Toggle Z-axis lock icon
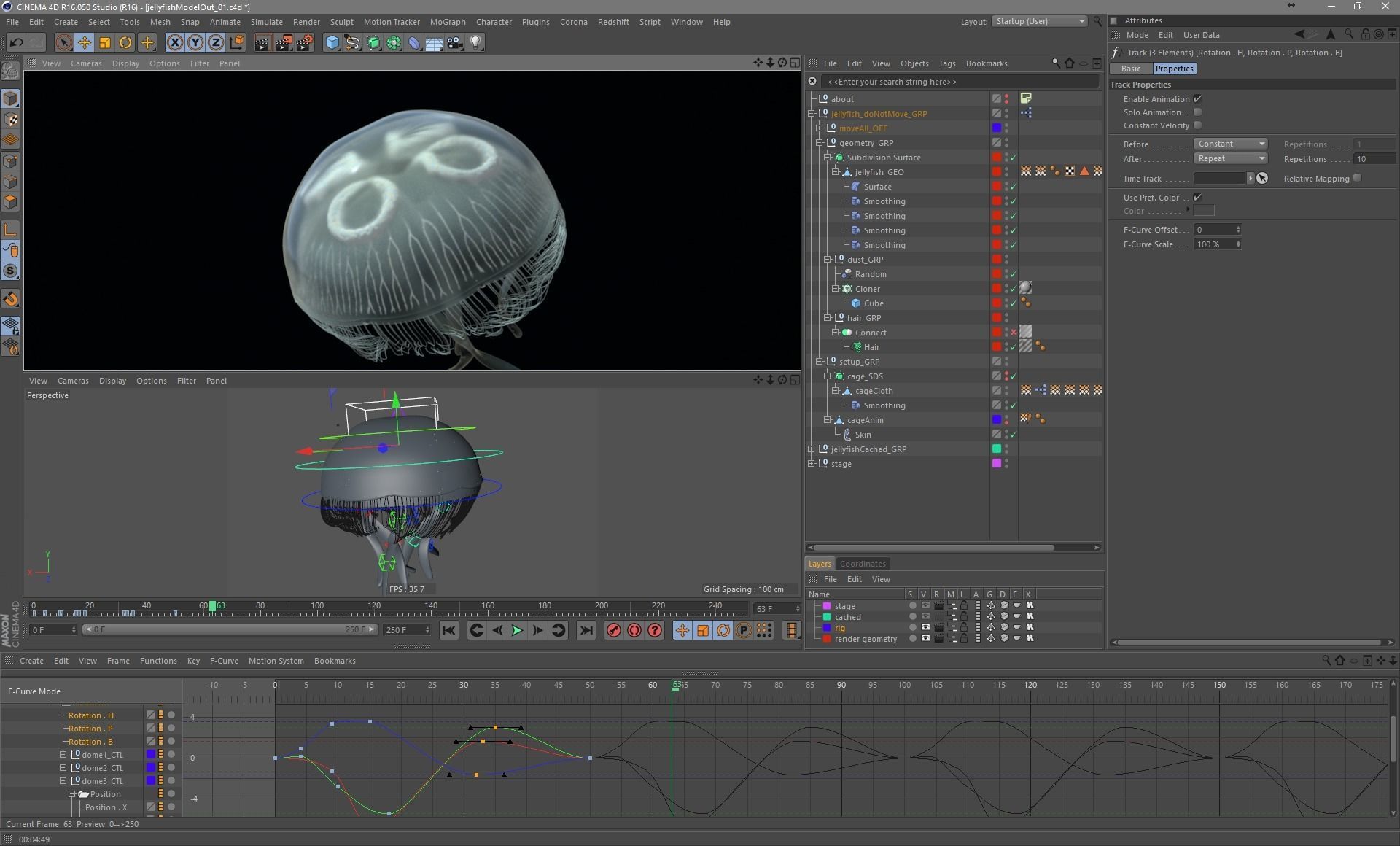The image size is (1400, 846). click(x=216, y=42)
